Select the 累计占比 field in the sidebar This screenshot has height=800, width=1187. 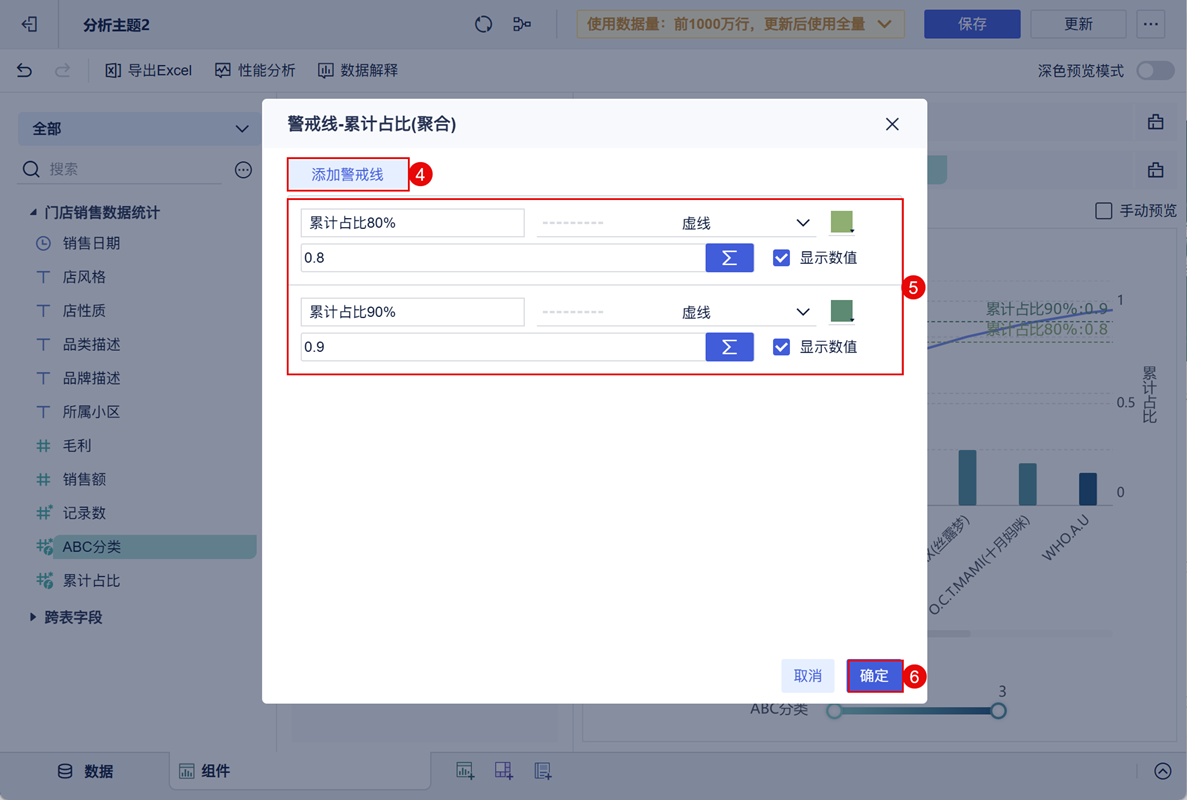[x=89, y=581]
